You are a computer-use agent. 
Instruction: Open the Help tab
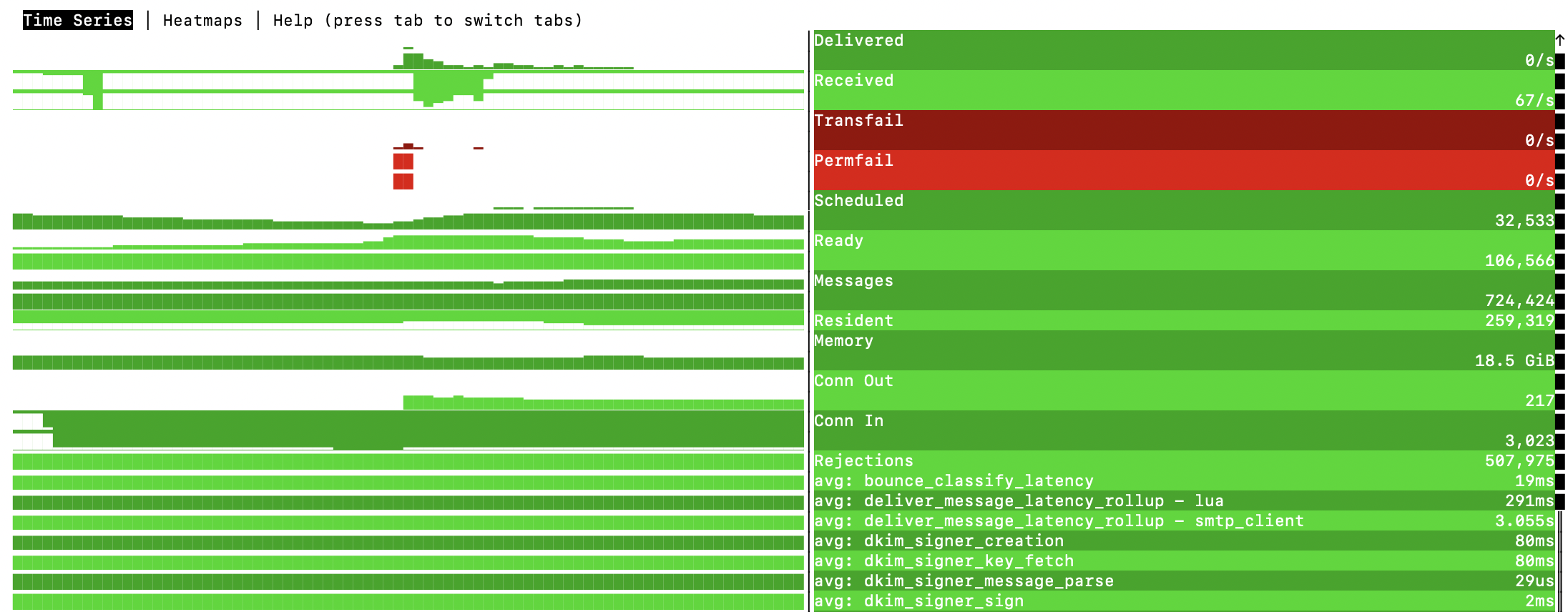[x=293, y=20]
